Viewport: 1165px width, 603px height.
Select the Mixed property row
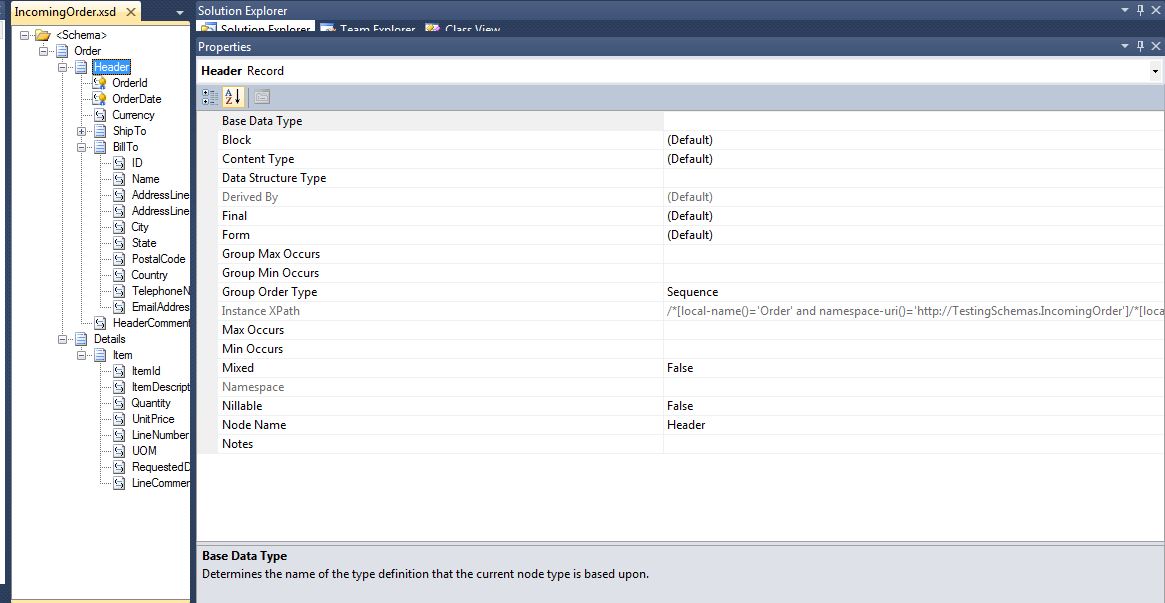point(681,368)
